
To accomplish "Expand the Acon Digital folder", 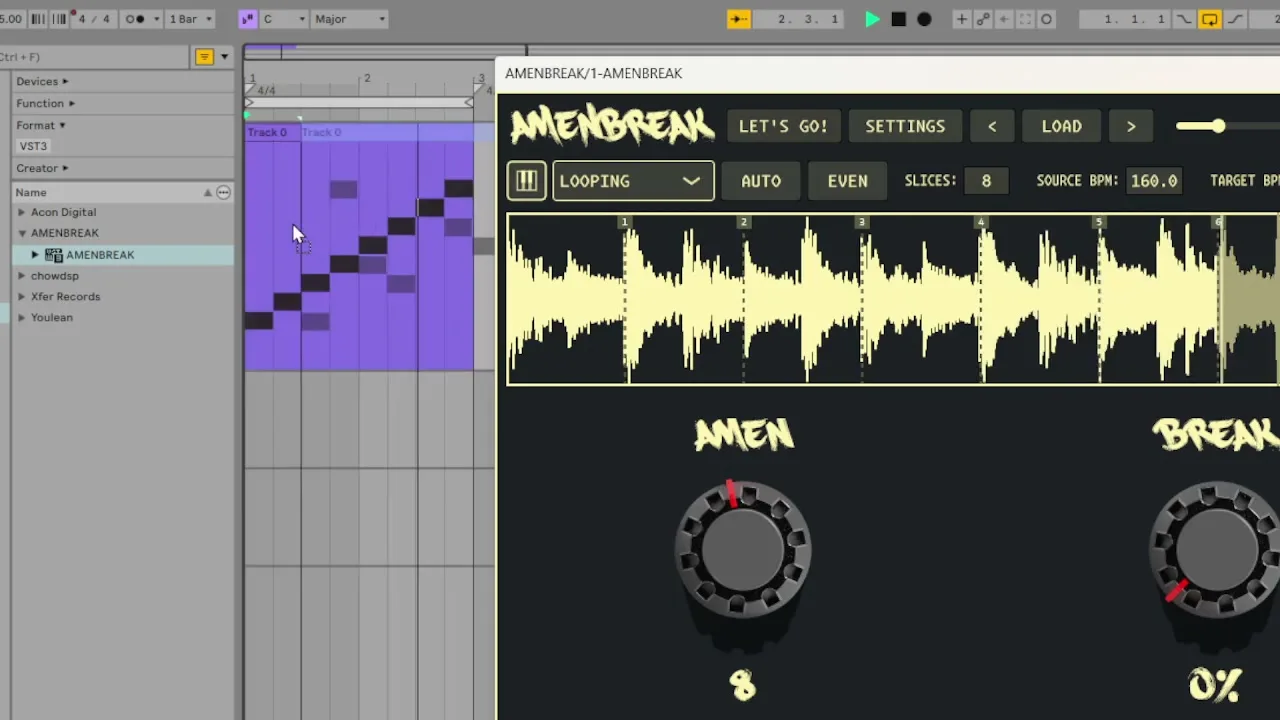I will (22, 212).
